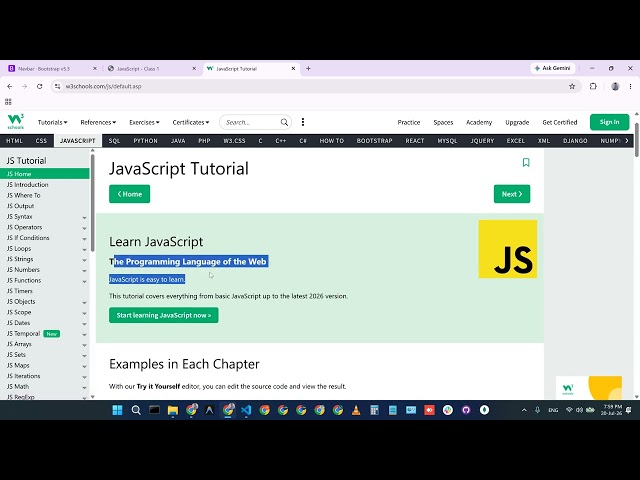Select PYTHON in the topics bar

145,140
